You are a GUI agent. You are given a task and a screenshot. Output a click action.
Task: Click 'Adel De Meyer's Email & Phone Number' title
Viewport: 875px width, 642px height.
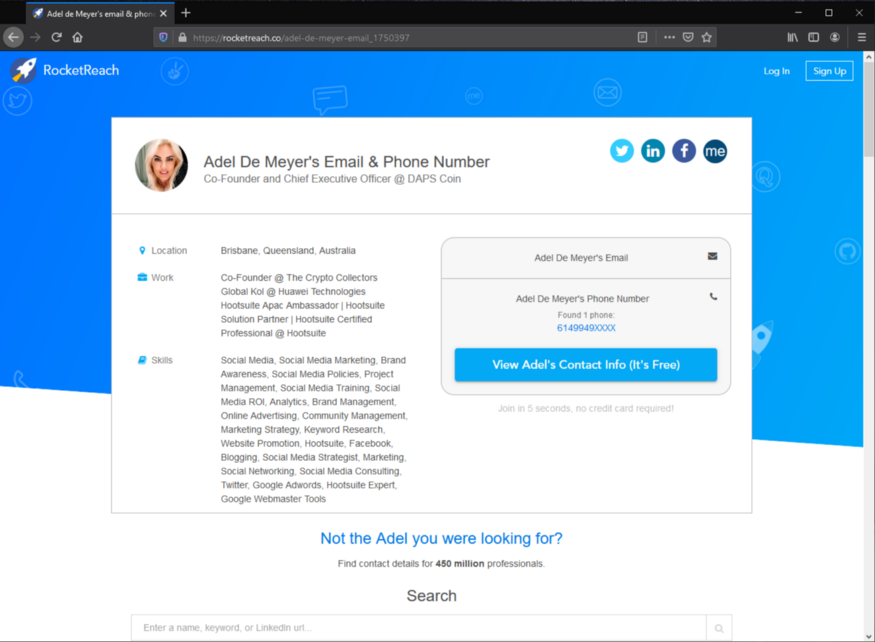click(x=347, y=162)
